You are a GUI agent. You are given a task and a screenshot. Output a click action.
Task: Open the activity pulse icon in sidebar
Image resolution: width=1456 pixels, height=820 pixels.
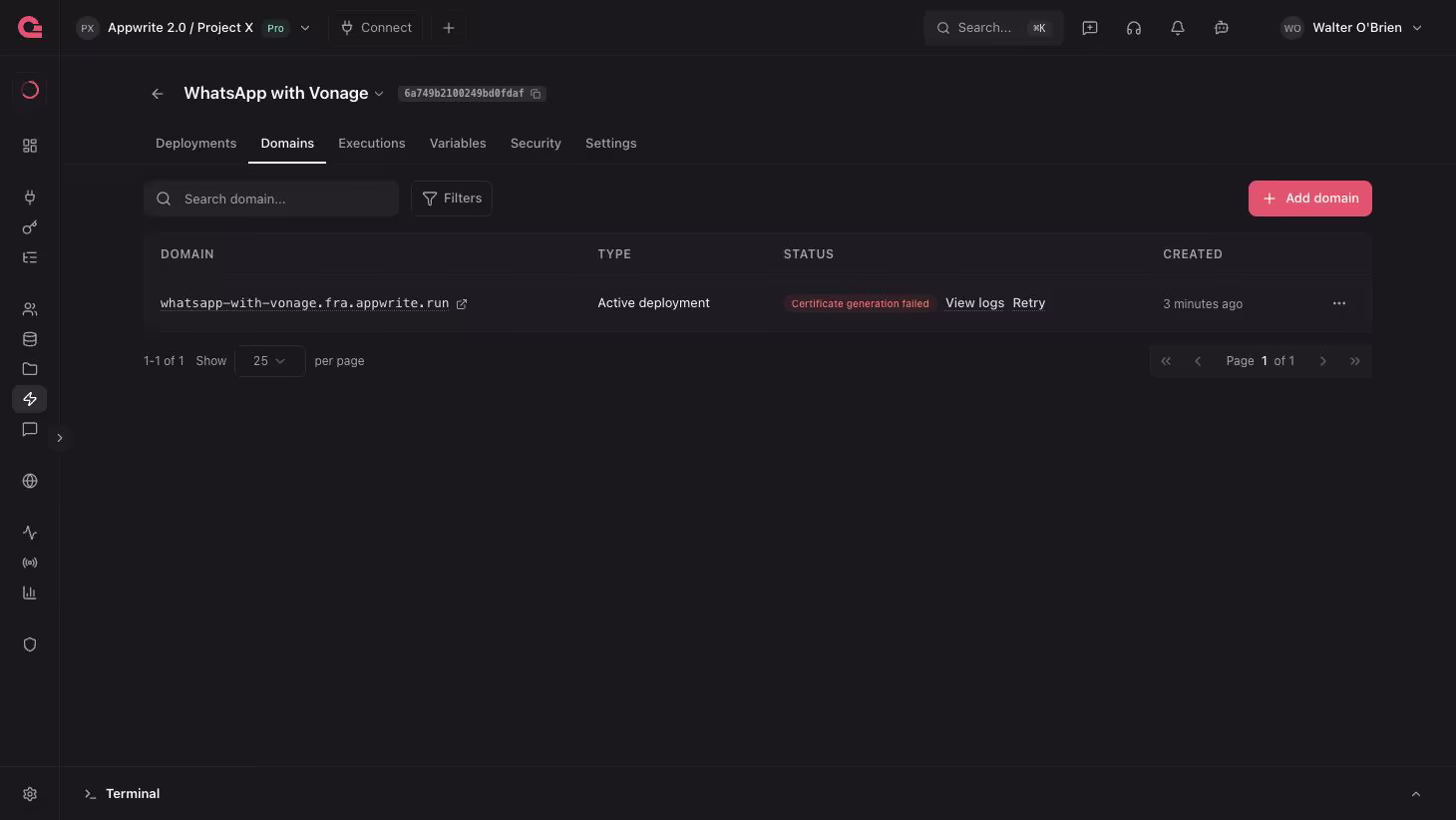coord(30,533)
